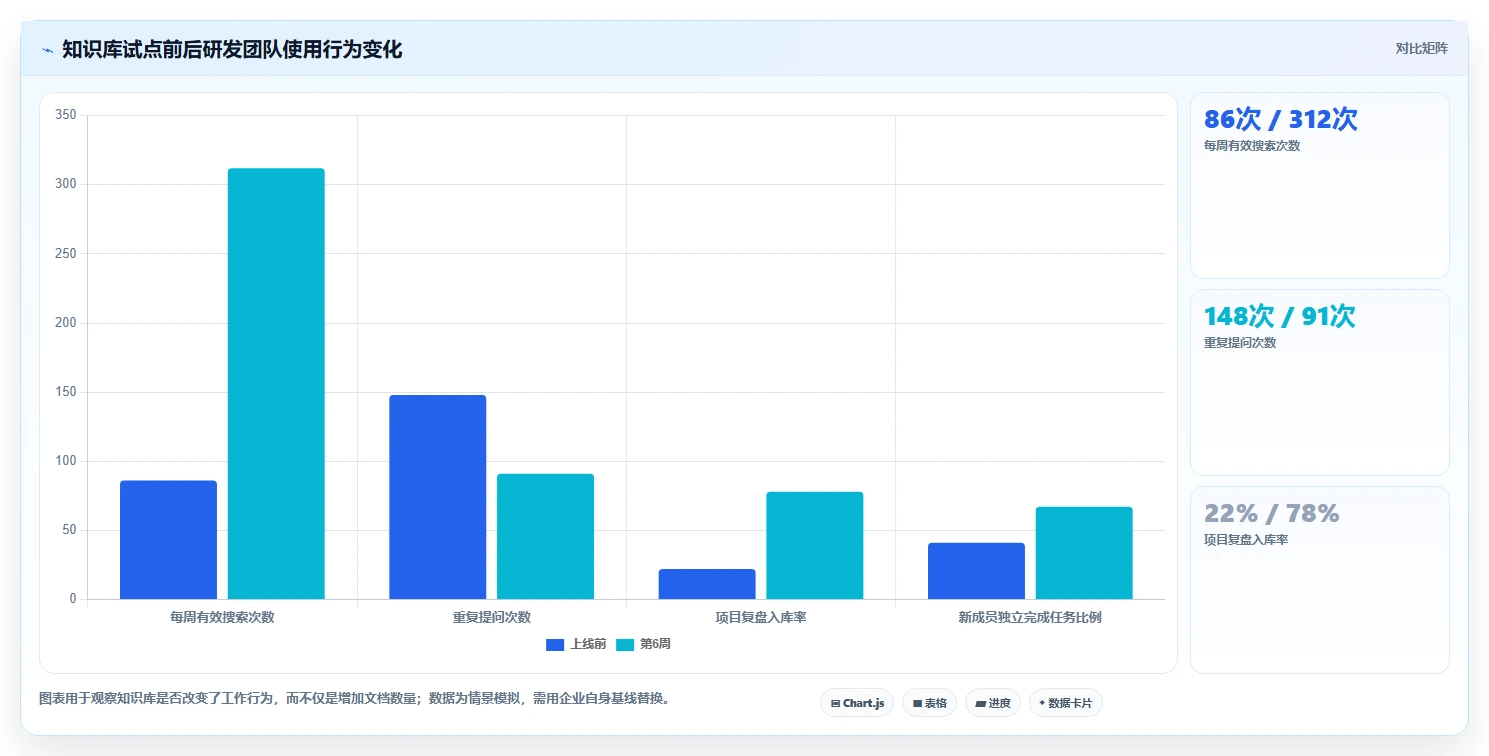The width and height of the screenshot is (1489, 756).
Task: Click the 148次 / 91次 card value
Action: 1280,317
